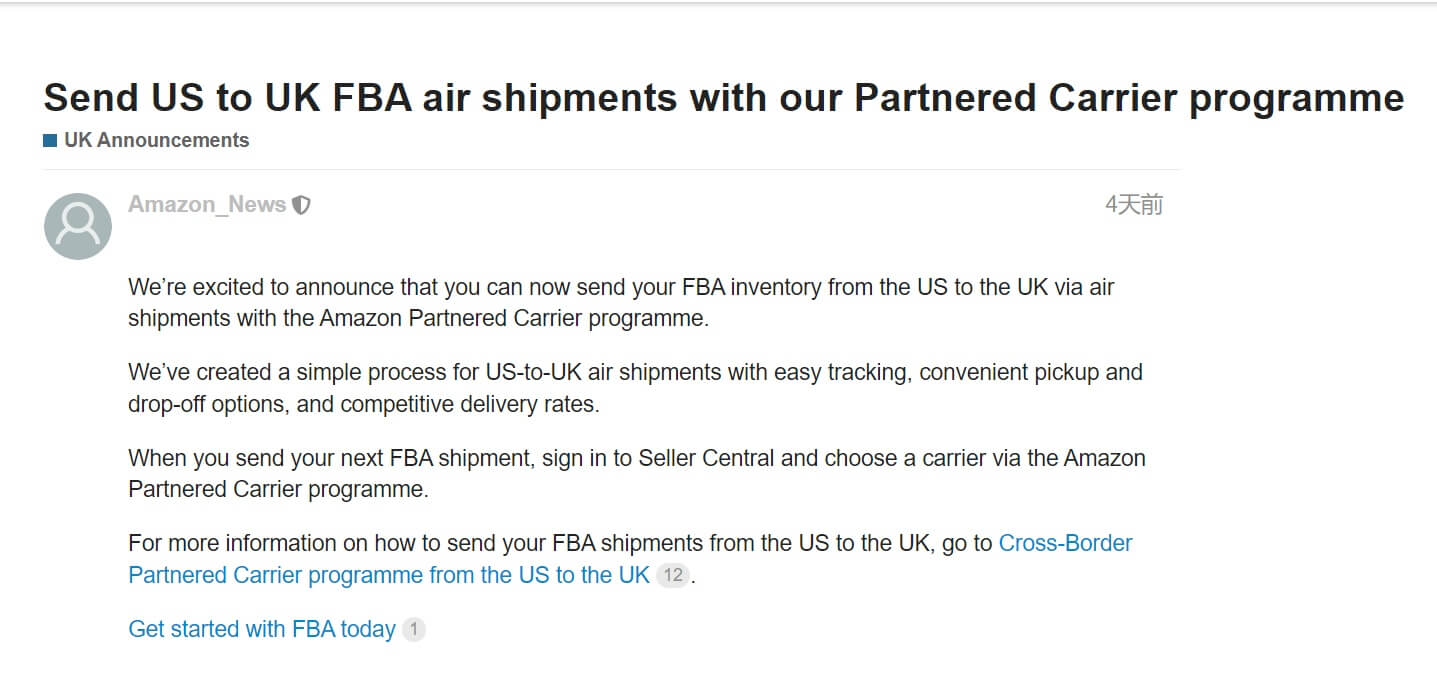Open the Amazon_News user profile name
This screenshot has height=678, width=1437.
207,205
